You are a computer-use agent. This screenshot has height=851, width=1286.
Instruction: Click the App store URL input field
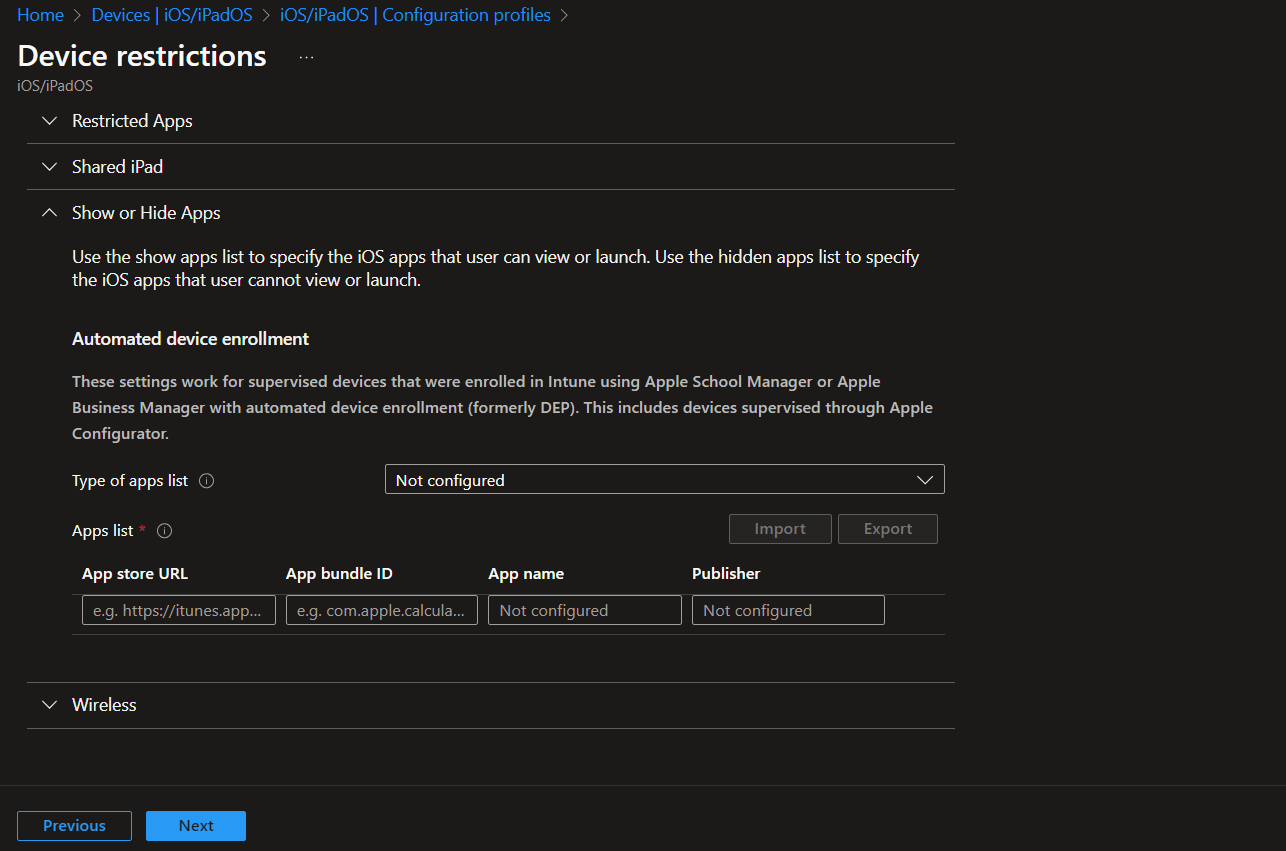pos(178,609)
